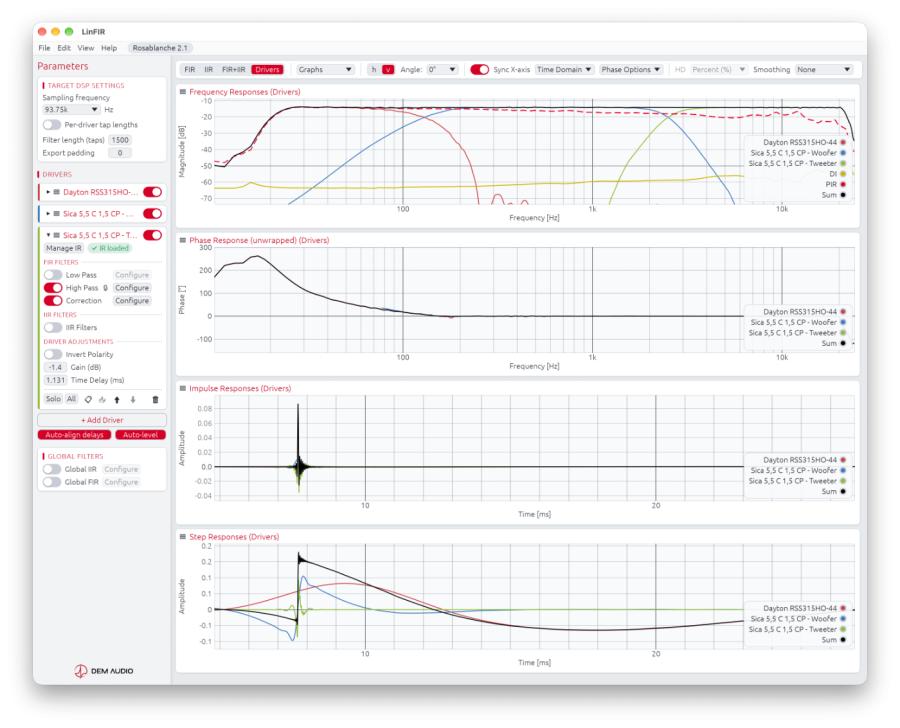This screenshot has height=728, width=900.
Task: Turn off the High Pass FIR filter
Action: 53,288
